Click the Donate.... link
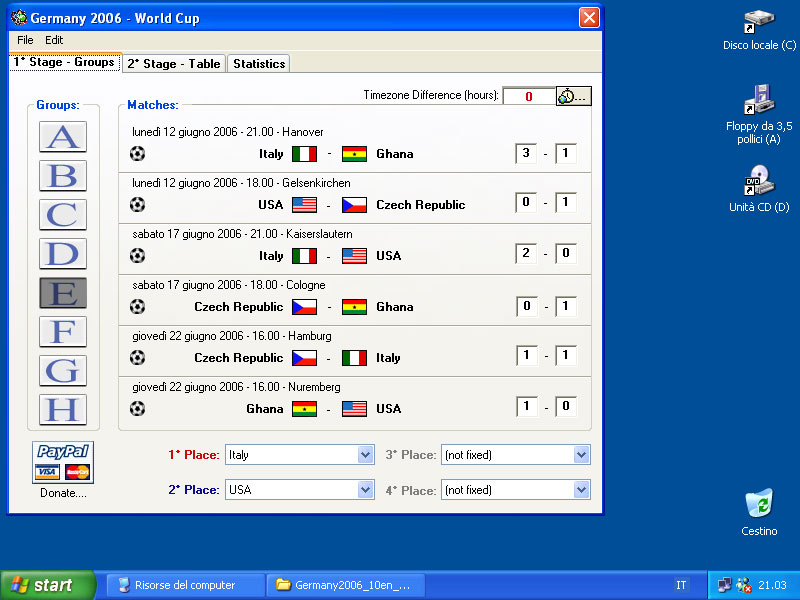The image size is (800, 600). pos(63,493)
